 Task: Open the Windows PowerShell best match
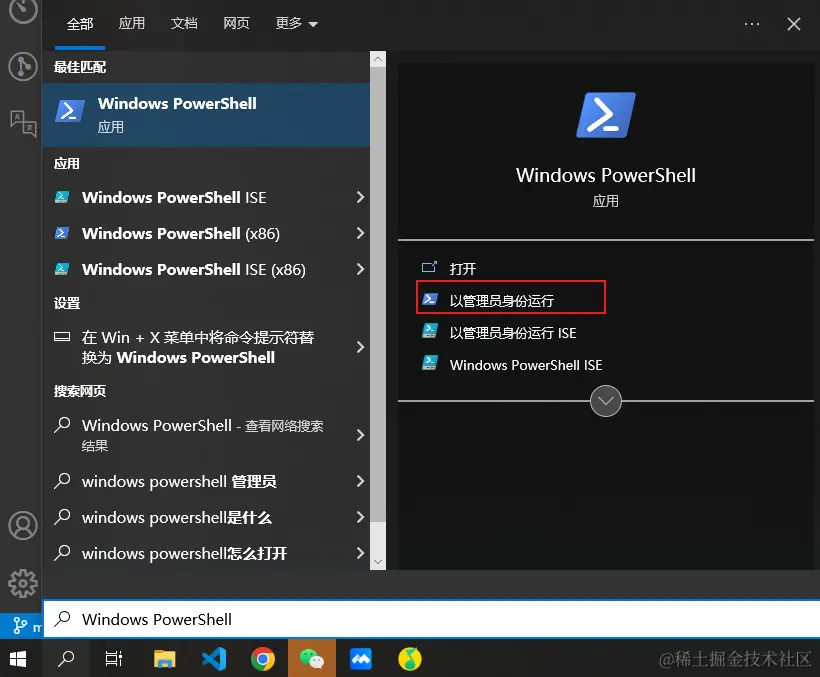206,114
